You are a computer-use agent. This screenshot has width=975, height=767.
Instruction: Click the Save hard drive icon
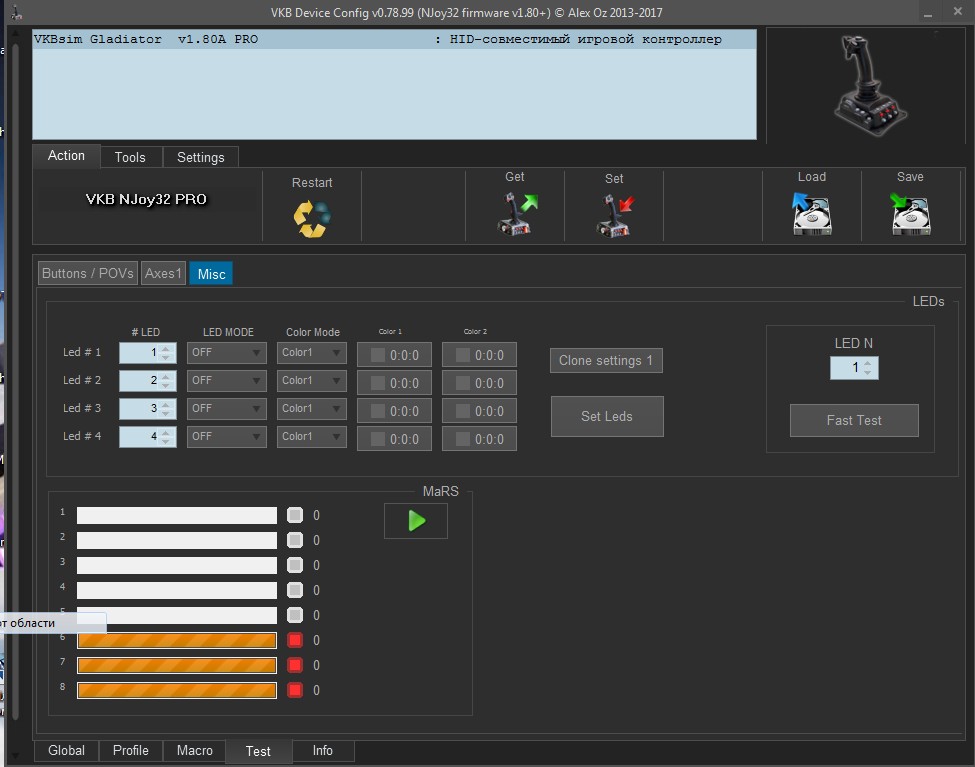point(910,213)
